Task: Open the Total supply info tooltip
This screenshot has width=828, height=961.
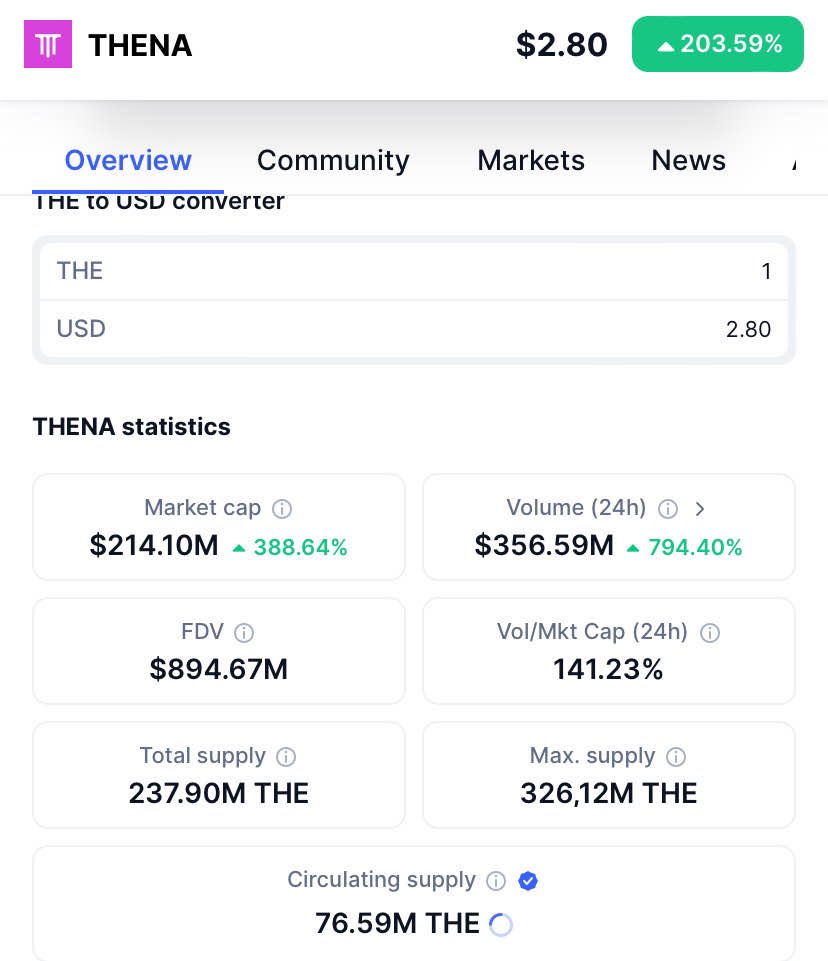Action: (286, 757)
